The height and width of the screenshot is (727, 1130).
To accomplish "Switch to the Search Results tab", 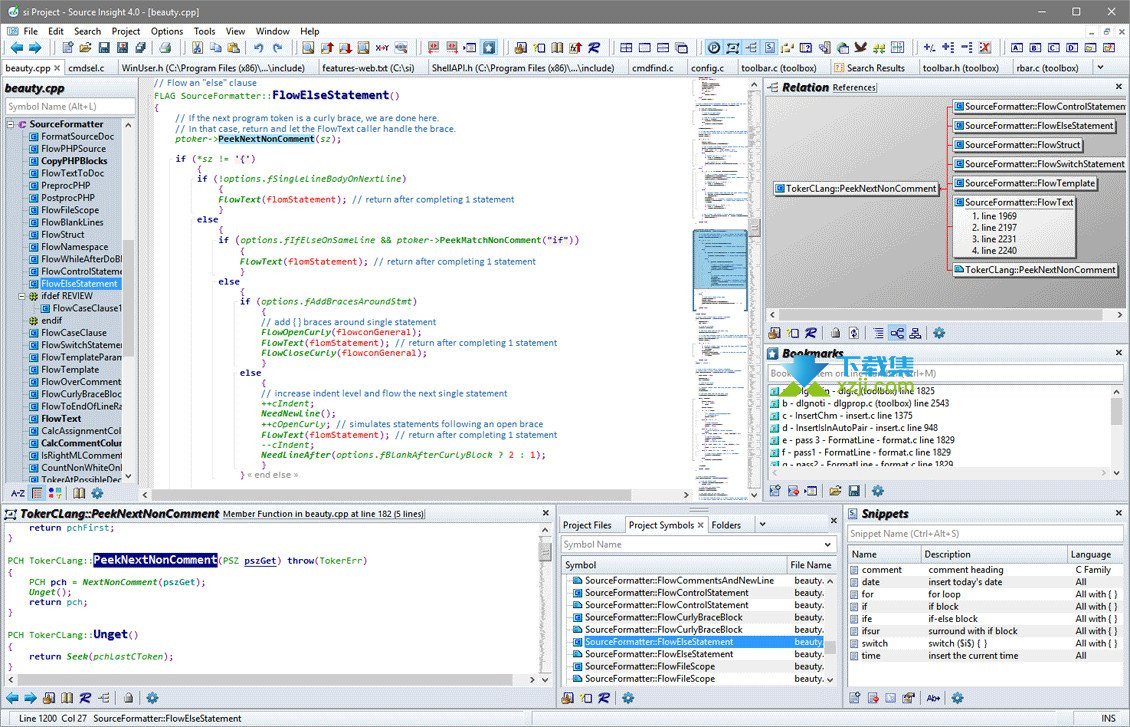I will [x=869, y=68].
